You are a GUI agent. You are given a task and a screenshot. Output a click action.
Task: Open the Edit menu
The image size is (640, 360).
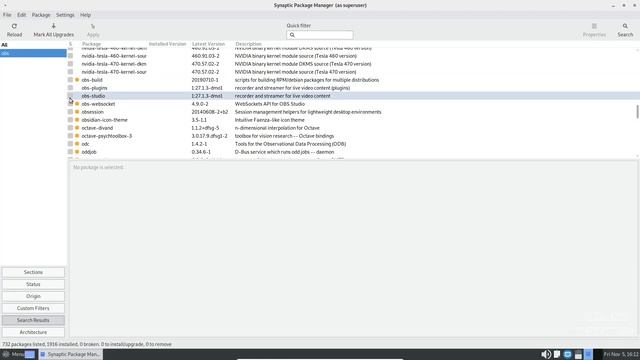21,15
